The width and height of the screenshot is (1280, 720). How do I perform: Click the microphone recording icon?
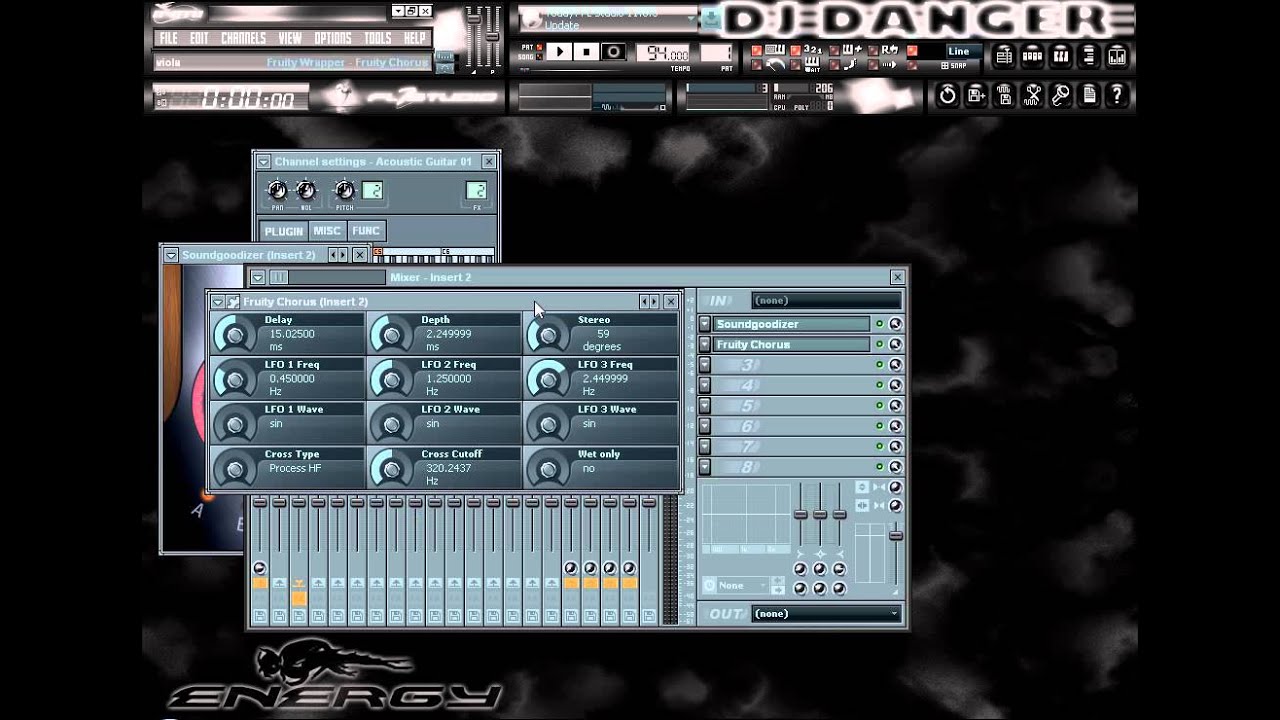tap(1061, 95)
